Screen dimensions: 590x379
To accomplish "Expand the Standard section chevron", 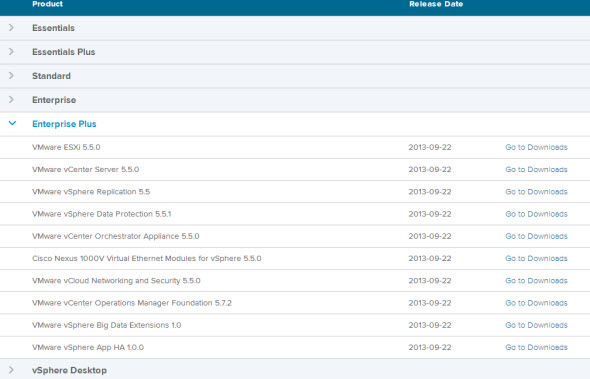I will (11, 76).
